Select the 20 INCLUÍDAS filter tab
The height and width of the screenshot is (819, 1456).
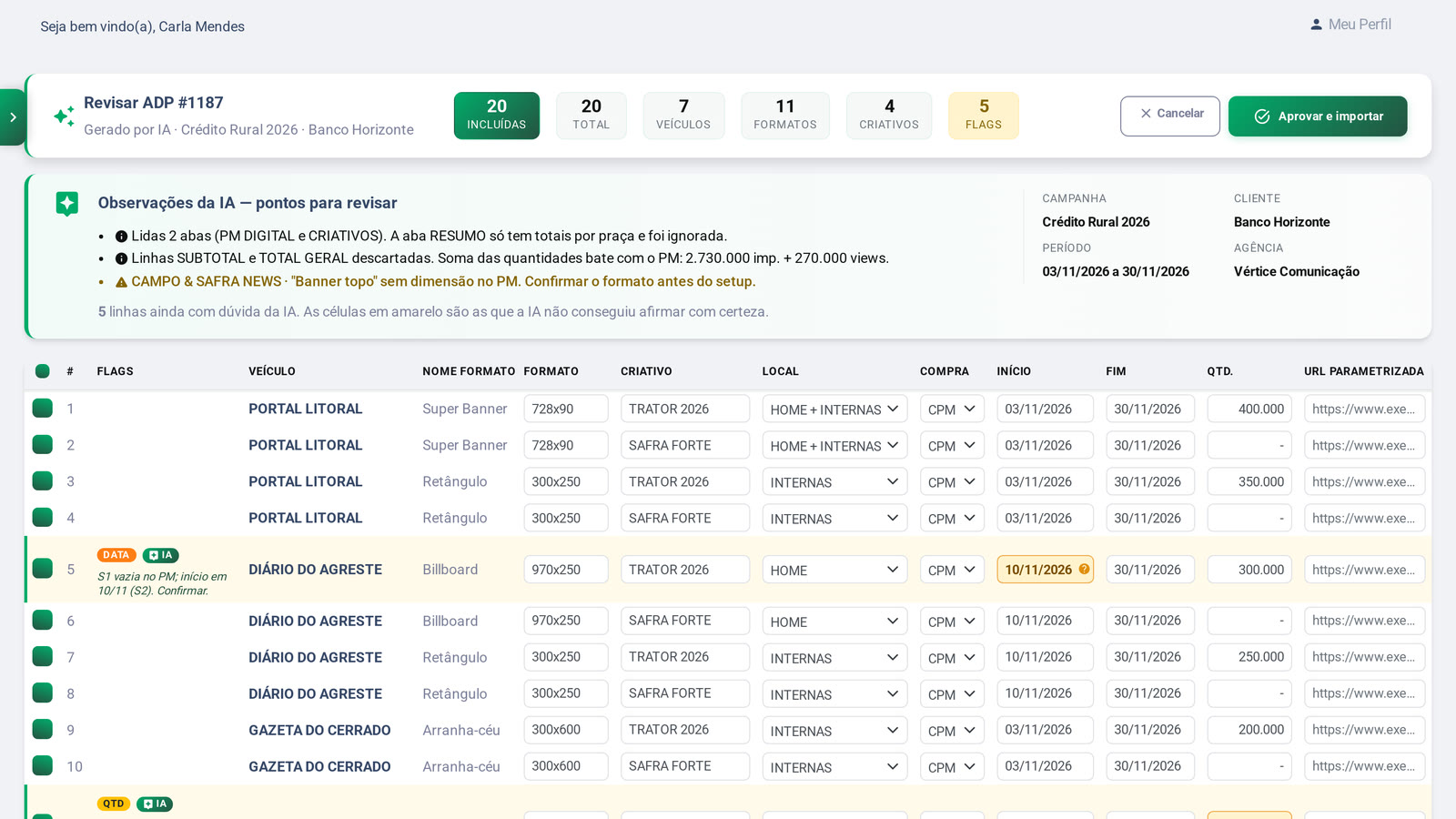coord(497,116)
